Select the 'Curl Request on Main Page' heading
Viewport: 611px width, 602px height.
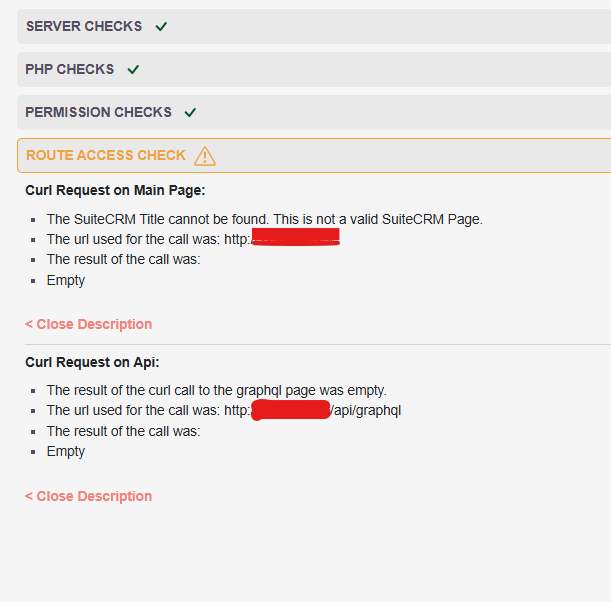click(x=115, y=190)
